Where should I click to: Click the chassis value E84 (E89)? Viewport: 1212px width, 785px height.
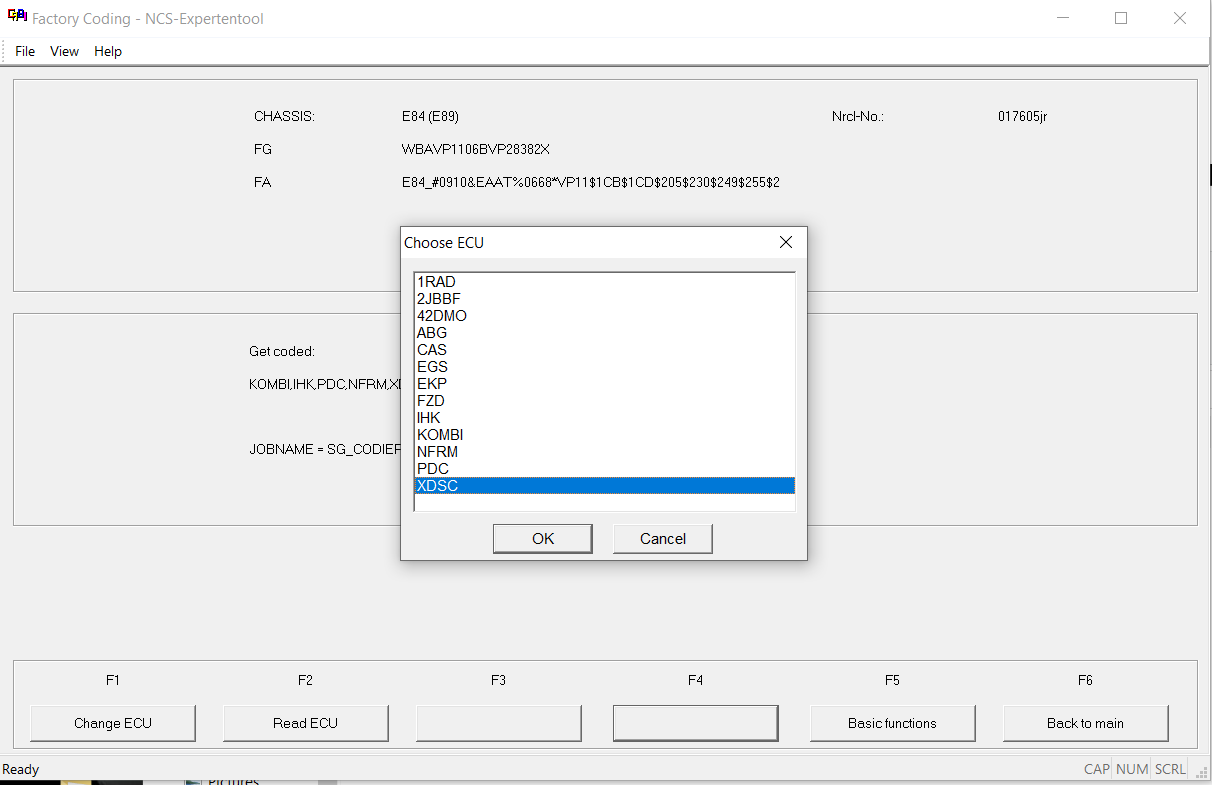click(x=430, y=116)
